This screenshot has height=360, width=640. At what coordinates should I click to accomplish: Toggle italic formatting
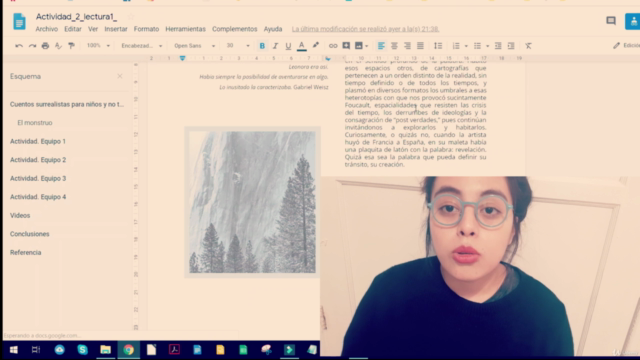(275, 46)
